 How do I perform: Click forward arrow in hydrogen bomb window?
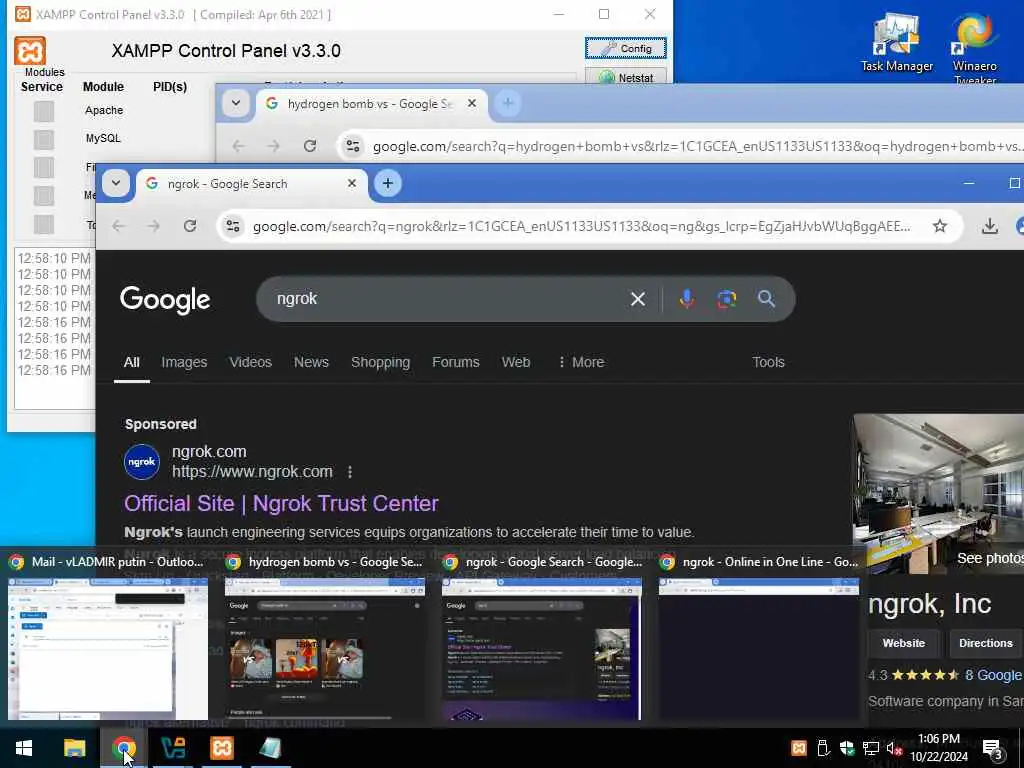[274, 146]
